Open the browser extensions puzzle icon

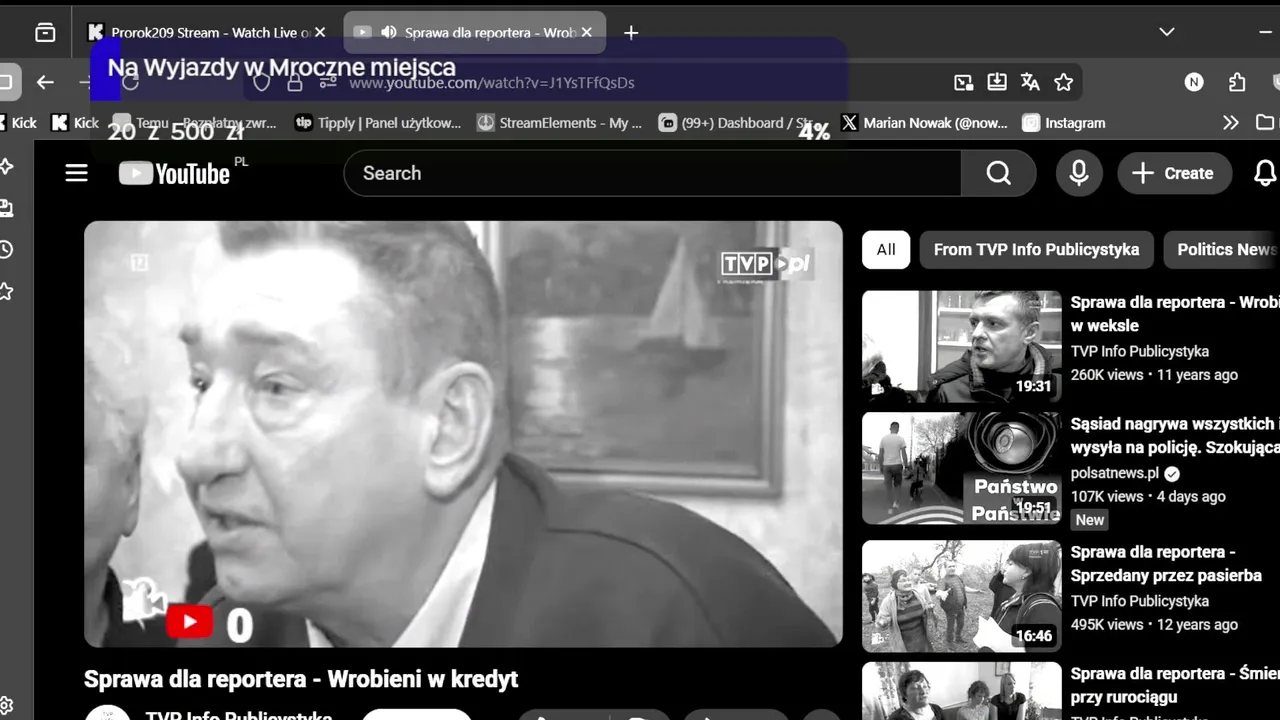pyautogui.click(x=1237, y=82)
